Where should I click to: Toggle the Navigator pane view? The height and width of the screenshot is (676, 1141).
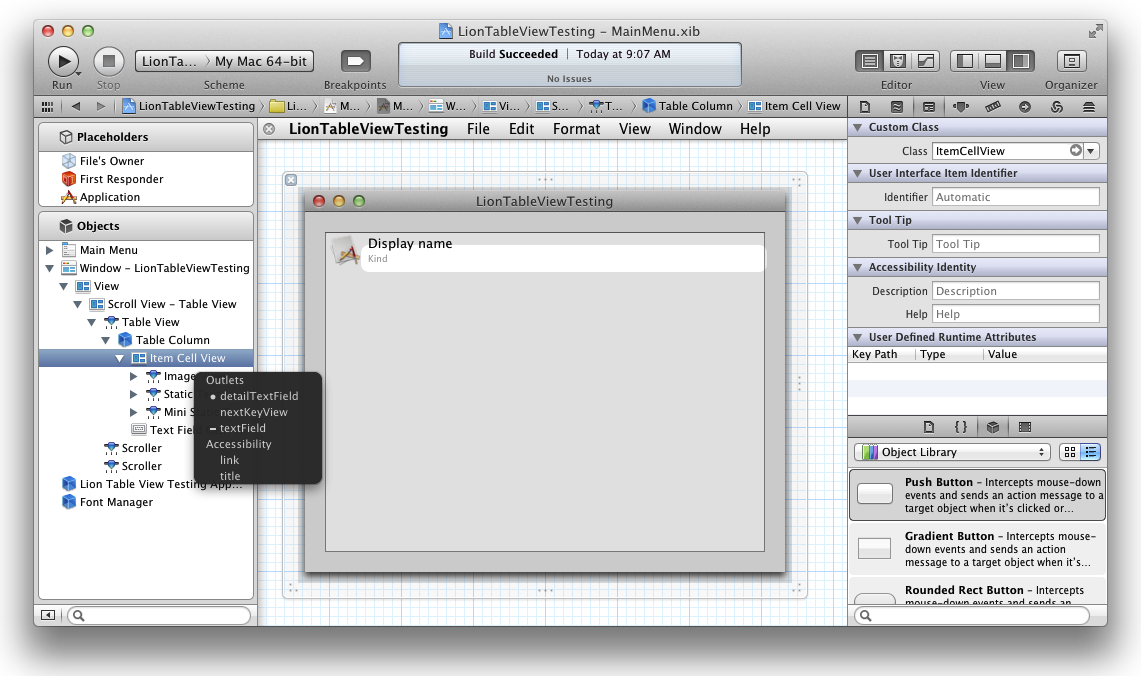pos(965,61)
